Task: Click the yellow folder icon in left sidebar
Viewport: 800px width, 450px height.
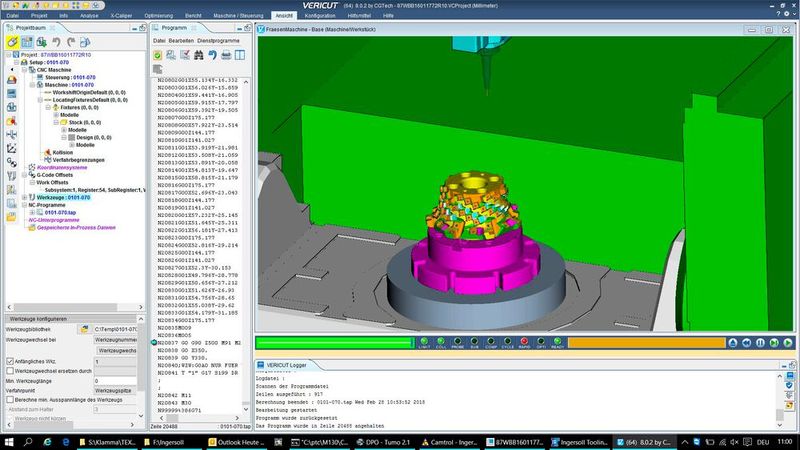Action: (11, 217)
